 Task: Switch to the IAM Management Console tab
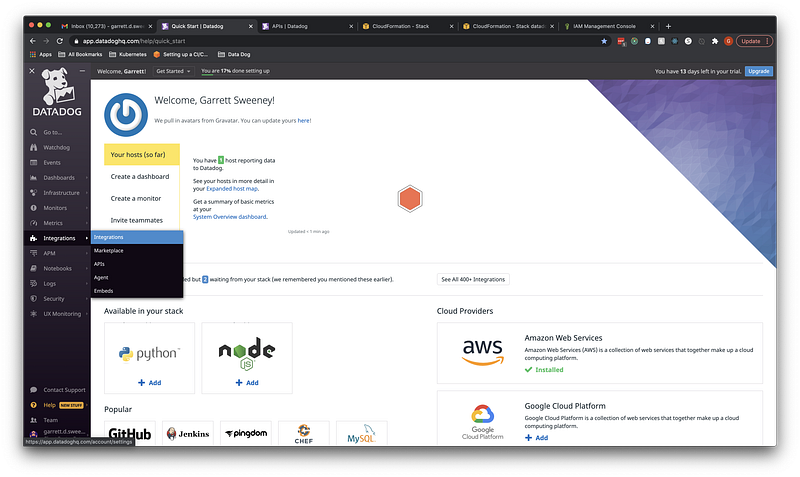(609, 26)
